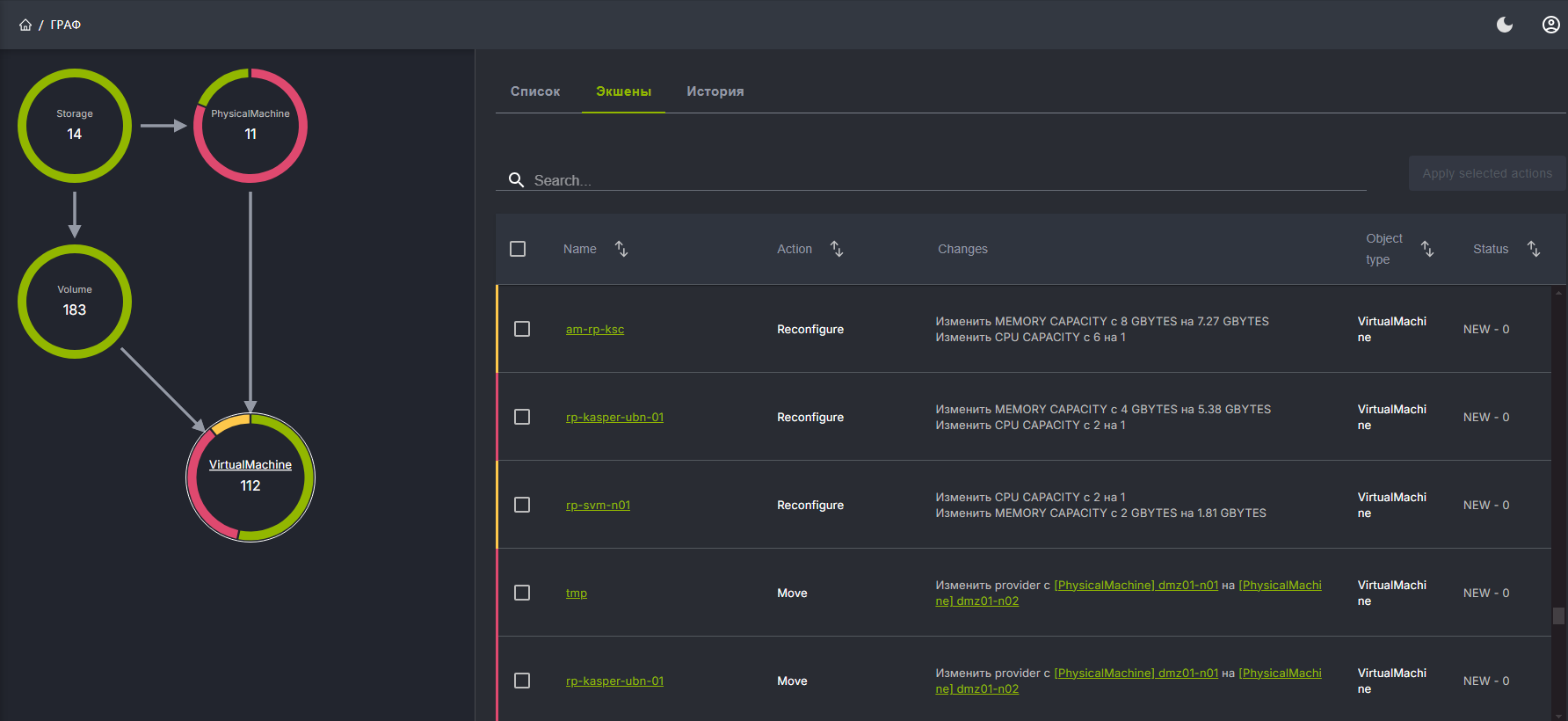Click Move action in tmp row
This screenshot has height=721, width=1568.
pyautogui.click(x=792, y=593)
